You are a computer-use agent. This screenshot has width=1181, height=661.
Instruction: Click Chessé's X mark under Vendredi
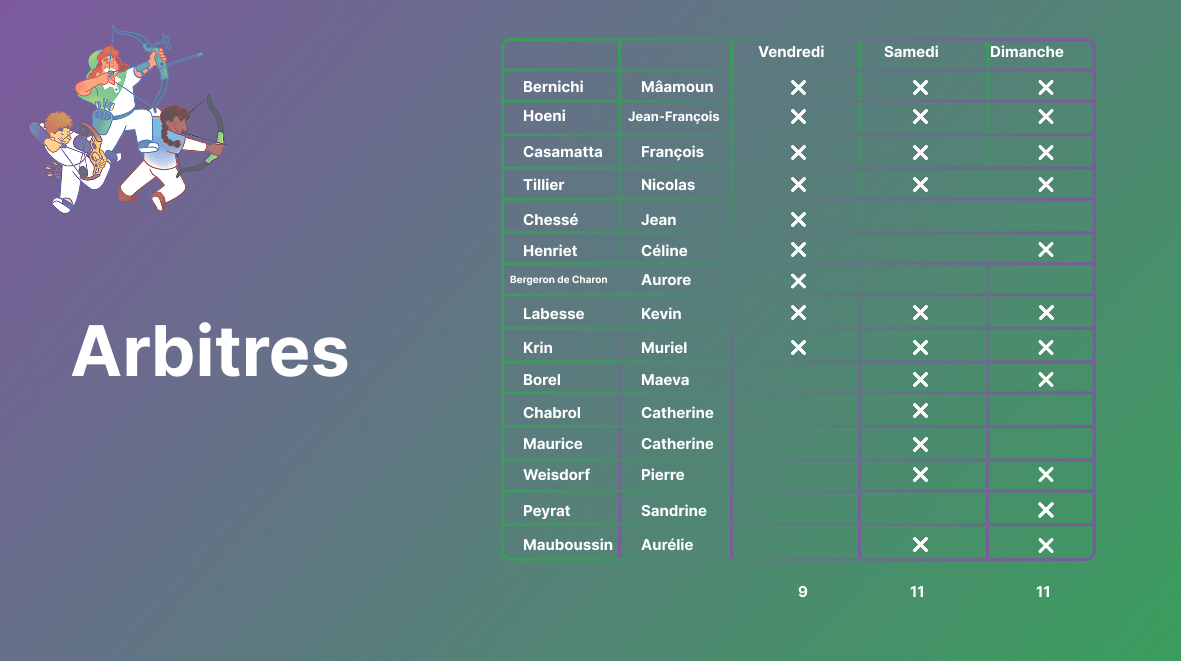[798, 220]
